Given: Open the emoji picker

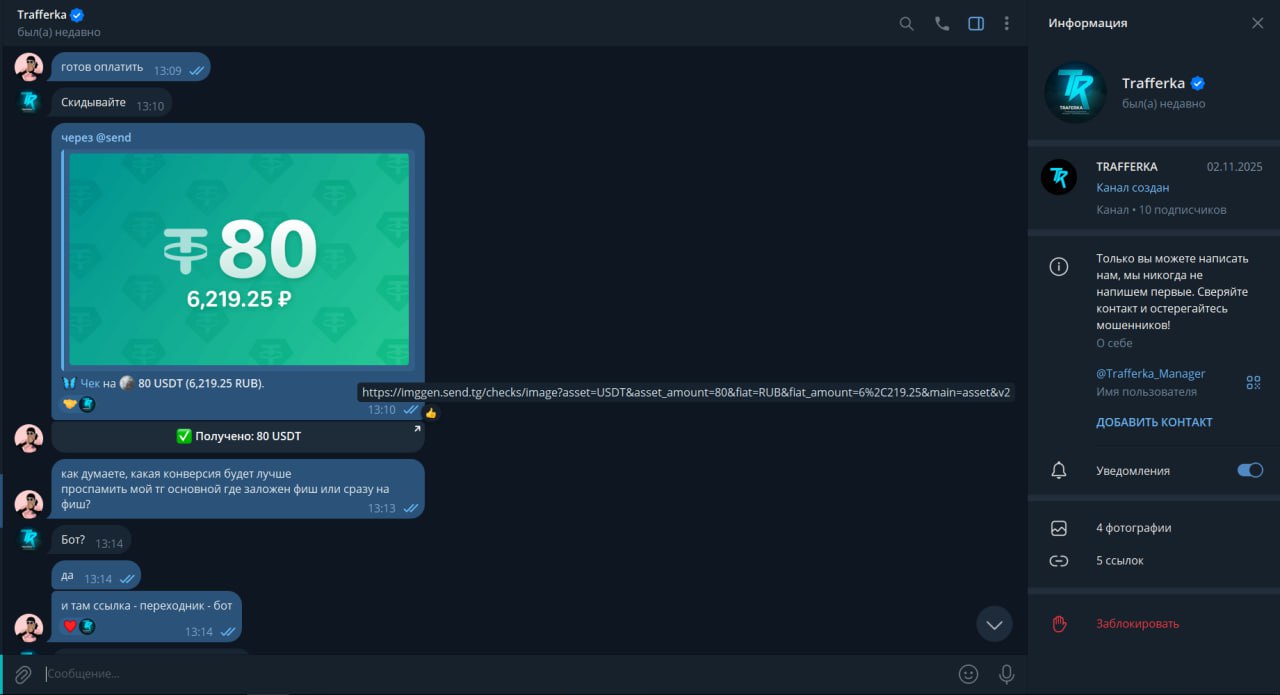Looking at the screenshot, I should 968,674.
